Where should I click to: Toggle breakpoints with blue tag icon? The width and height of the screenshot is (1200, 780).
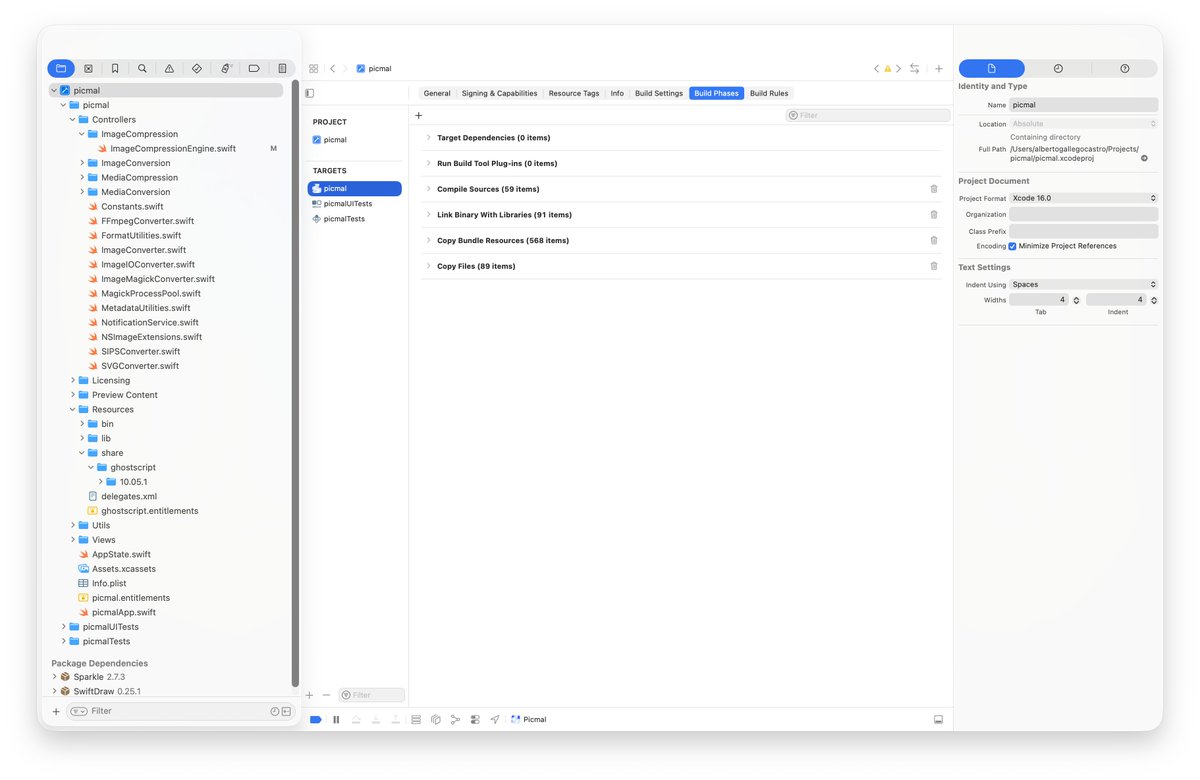click(x=316, y=719)
